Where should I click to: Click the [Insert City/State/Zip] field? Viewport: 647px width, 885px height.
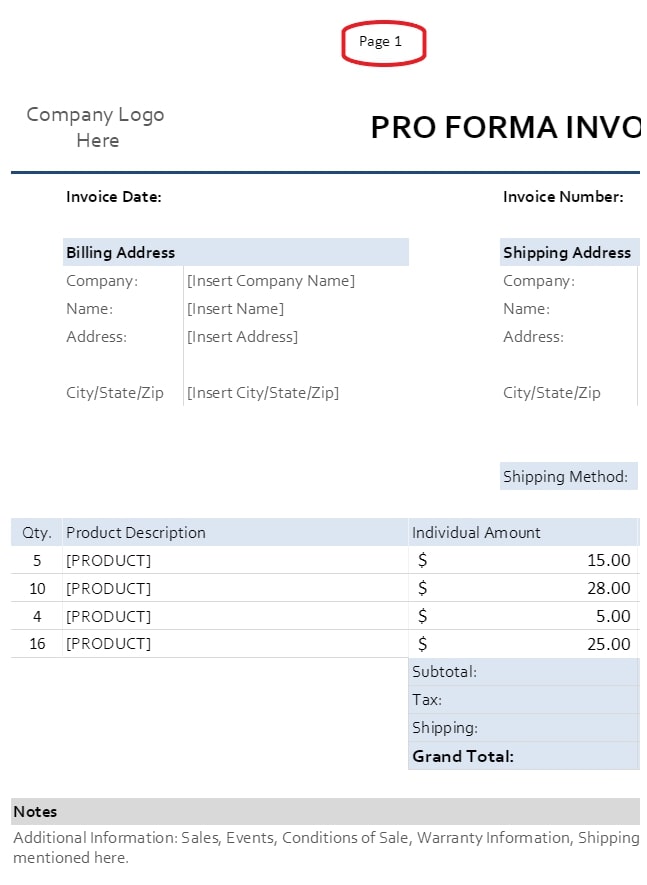pos(263,393)
